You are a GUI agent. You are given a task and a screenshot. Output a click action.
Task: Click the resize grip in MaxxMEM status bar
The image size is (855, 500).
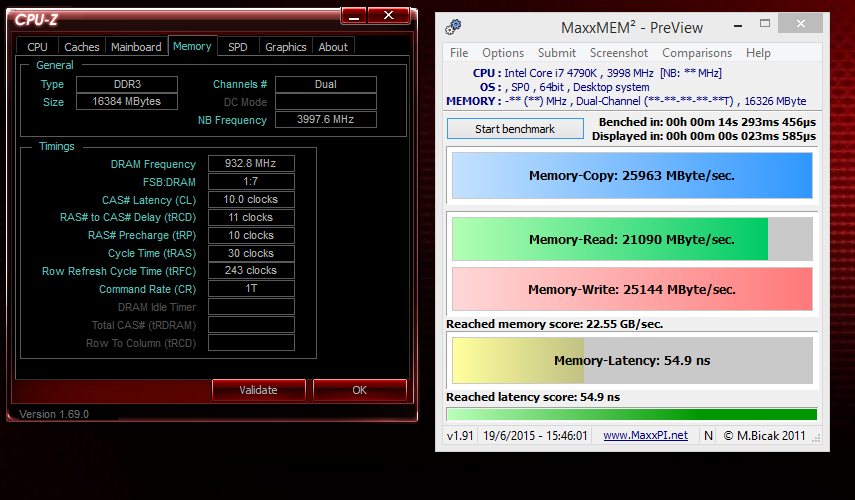coord(816,437)
